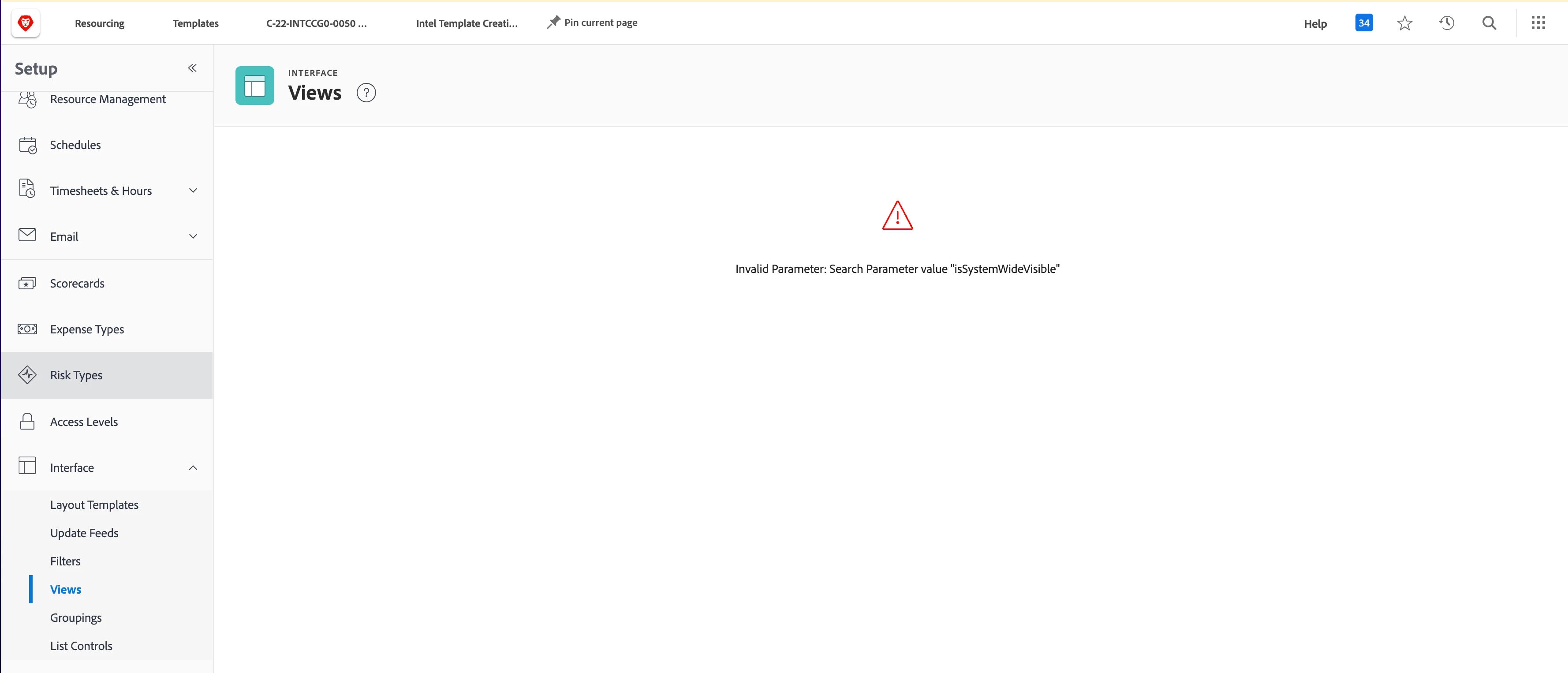Select Layout Templates under Interface
Viewport: 1568px width, 673px height.
94,505
